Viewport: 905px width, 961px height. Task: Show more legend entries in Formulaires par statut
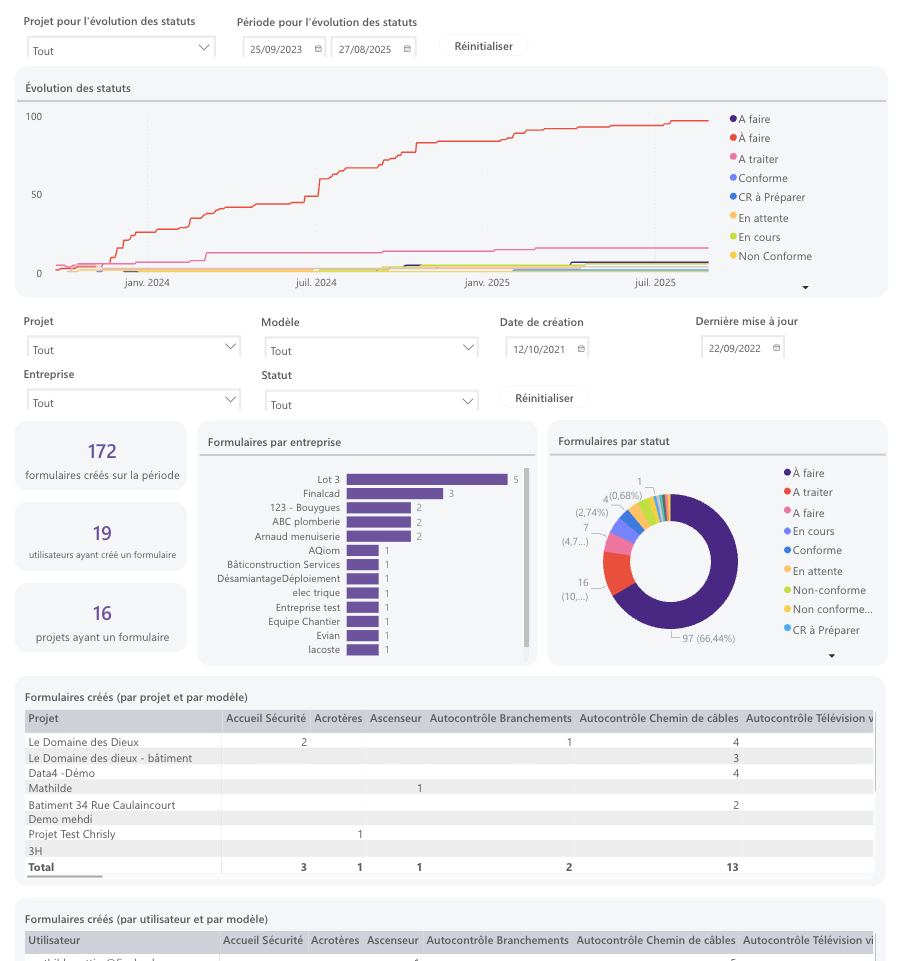click(831, 656)
